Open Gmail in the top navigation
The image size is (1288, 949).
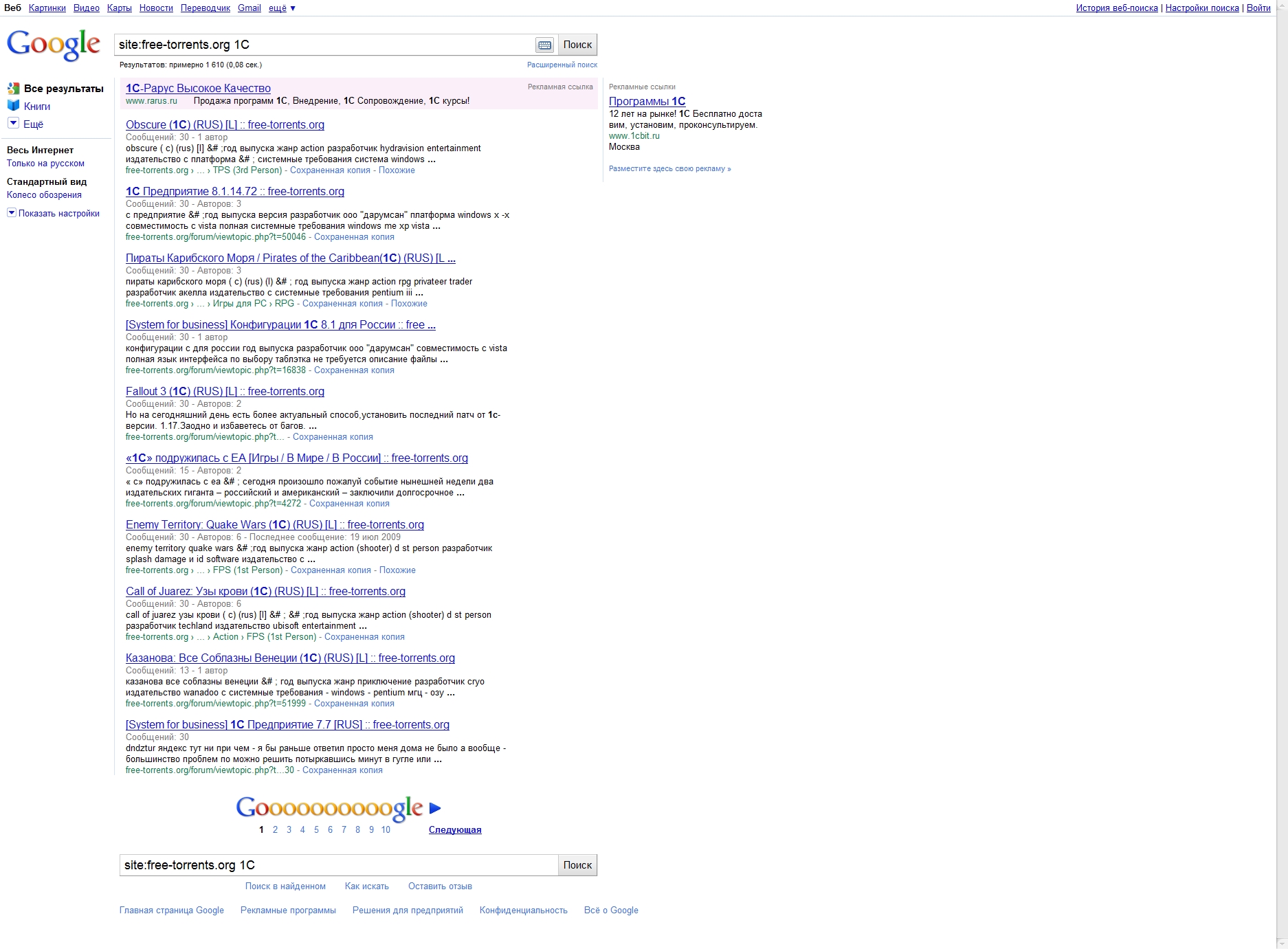pos(249,8)
